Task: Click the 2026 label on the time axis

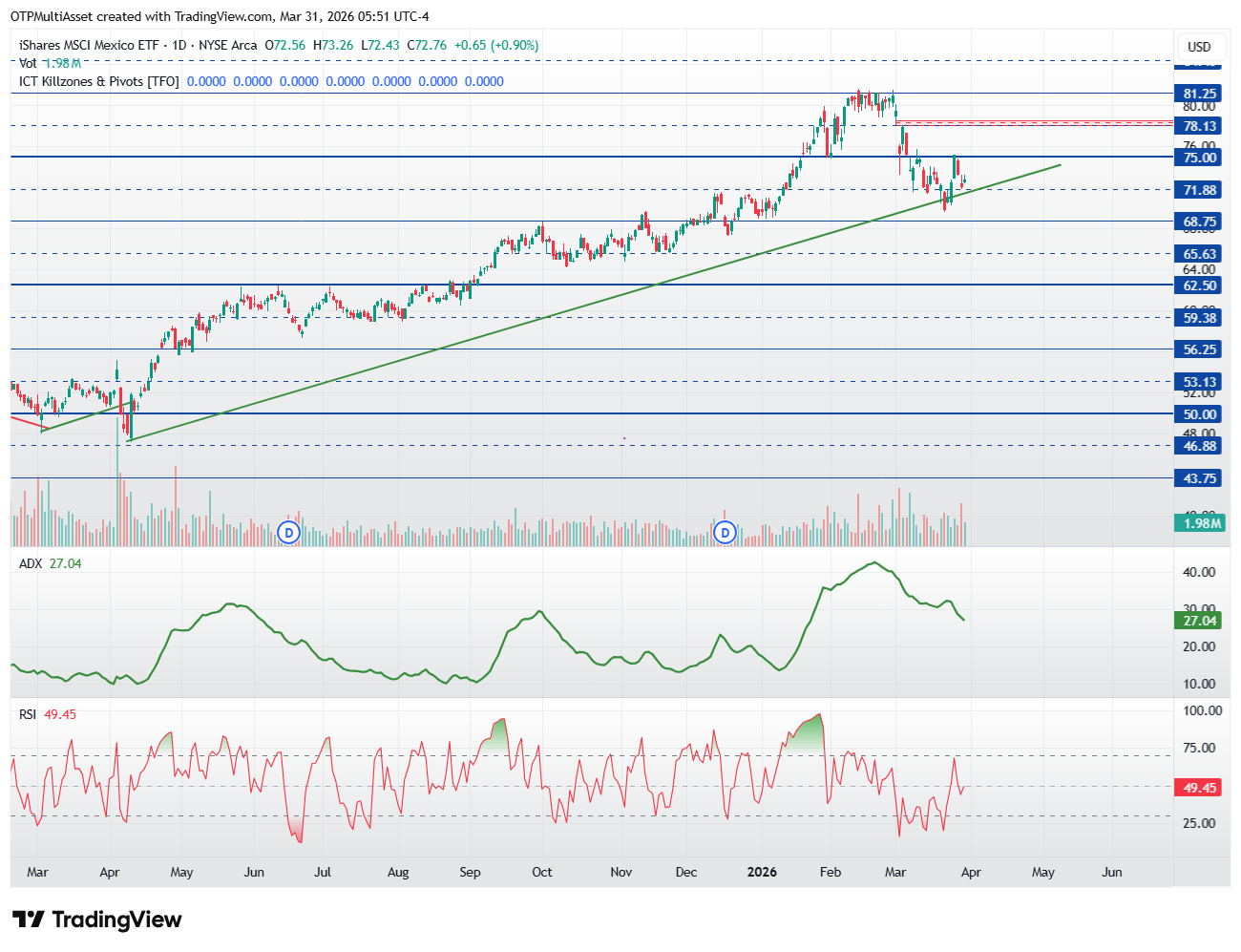Action: tap(762, 872)
